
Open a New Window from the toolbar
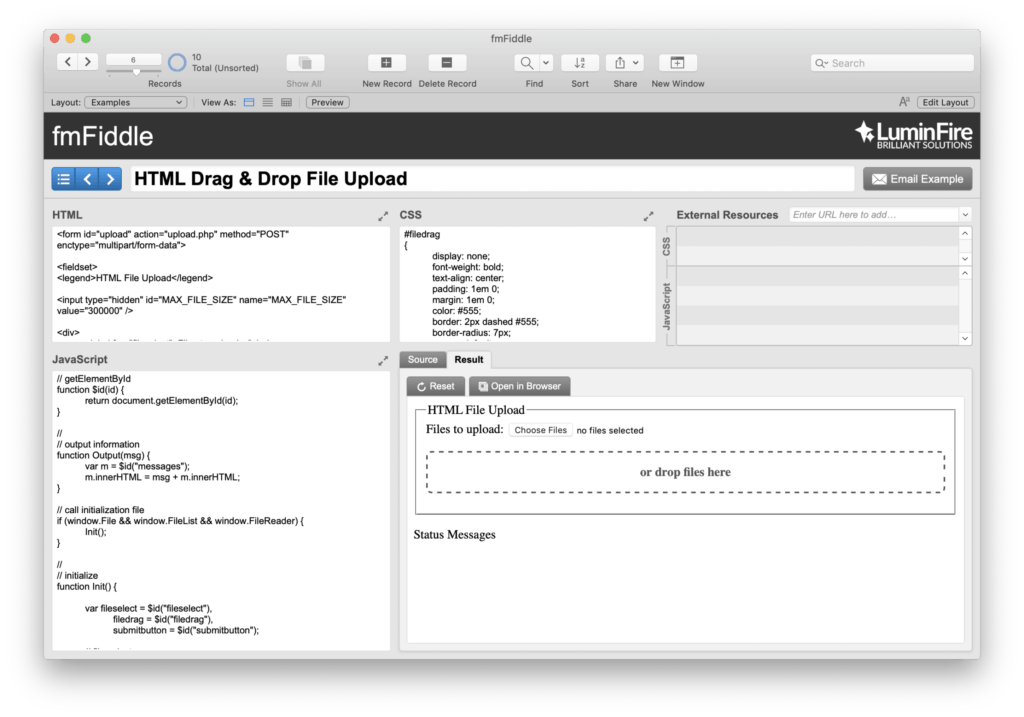point(678,63)
